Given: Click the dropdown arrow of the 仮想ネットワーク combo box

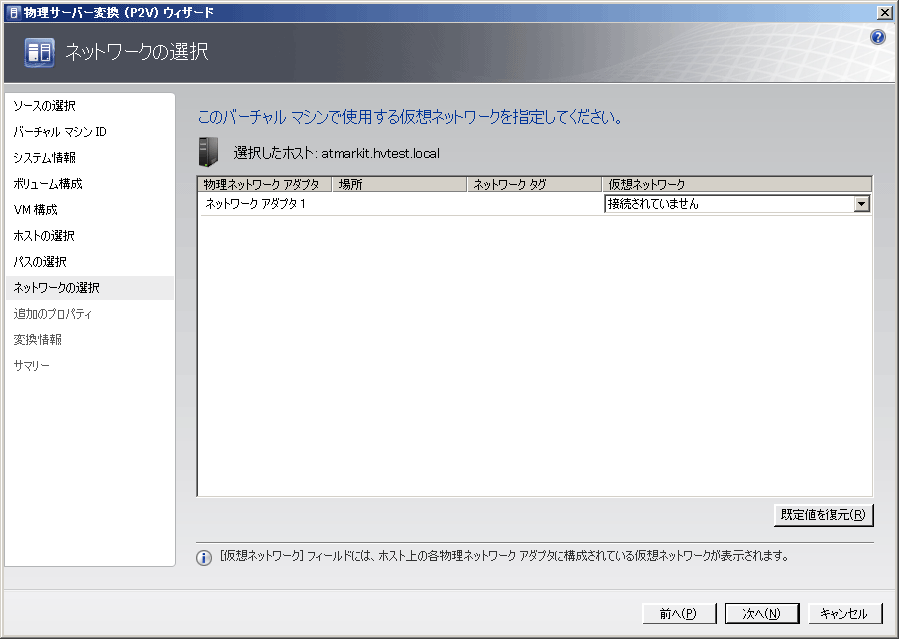Looking at the screenshot, I should pos(861,203).
